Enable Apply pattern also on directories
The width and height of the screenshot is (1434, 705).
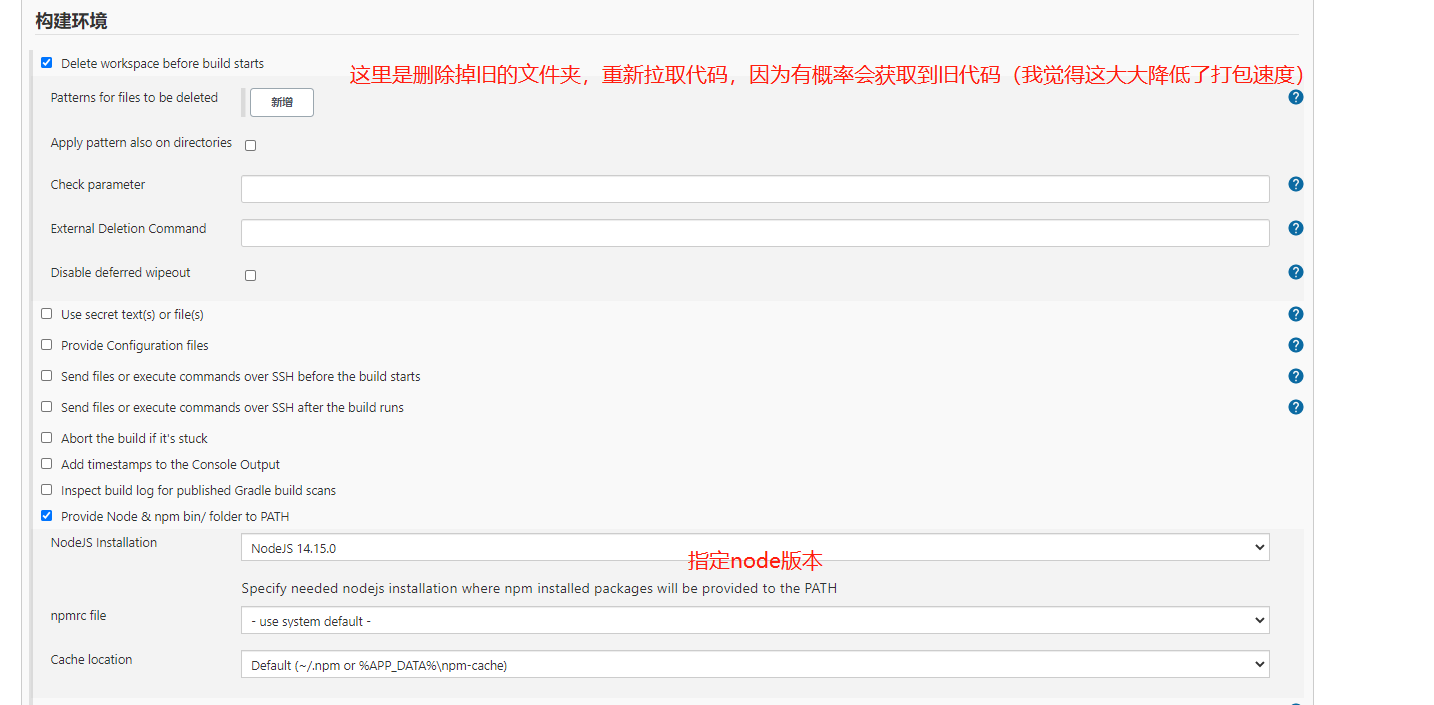[x=250, y=145]
